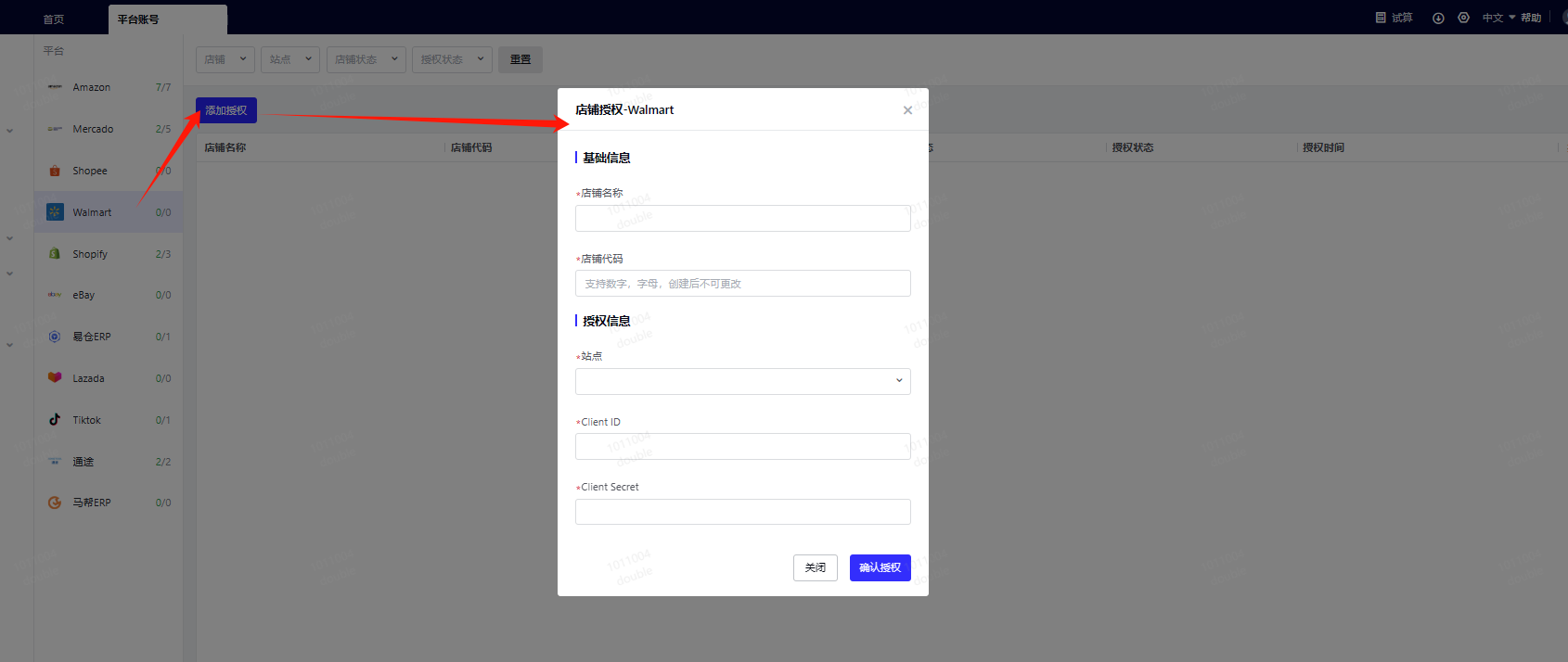The image size is (1568, 662).
Task: Click the 添加授权 button
Action: click(x=226, y=110)
